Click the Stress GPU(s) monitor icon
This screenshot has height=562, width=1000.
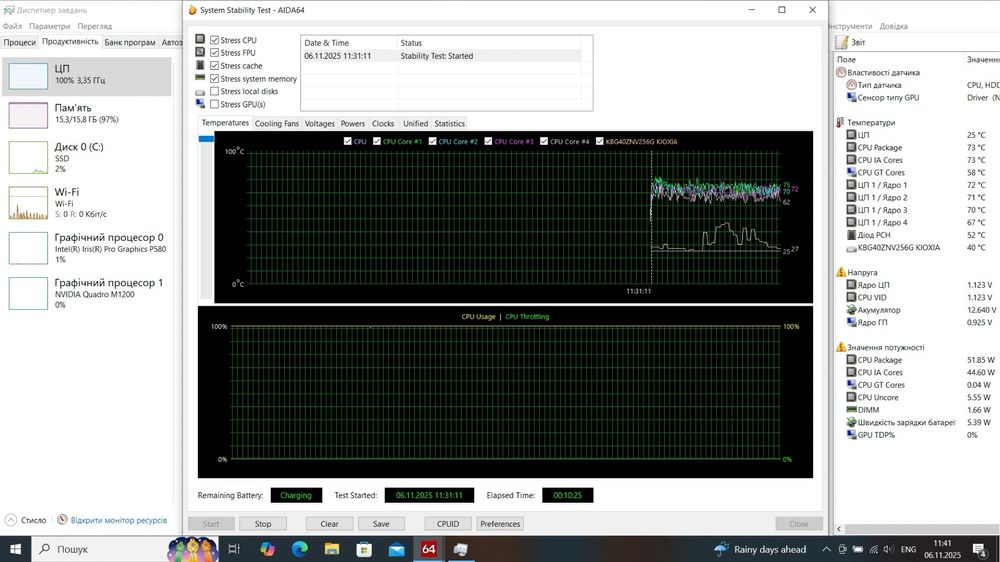200,104
